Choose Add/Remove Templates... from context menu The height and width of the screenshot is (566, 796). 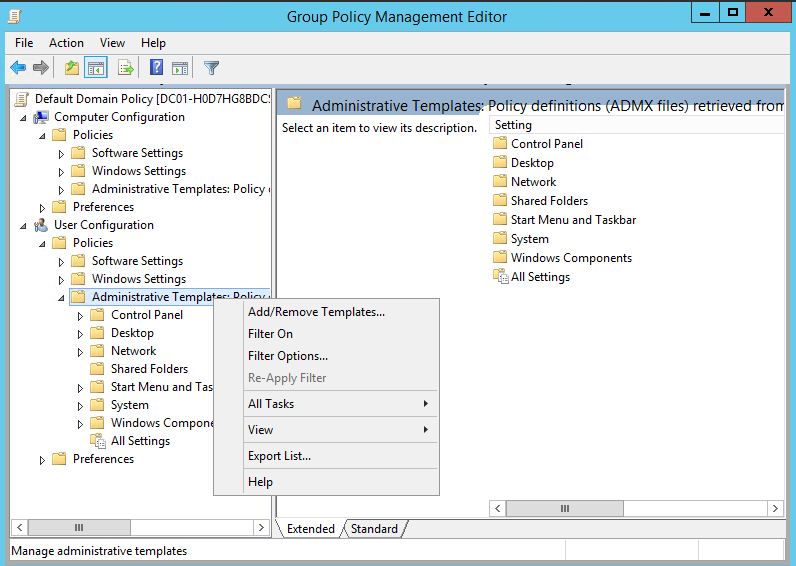tap(326, 312)
